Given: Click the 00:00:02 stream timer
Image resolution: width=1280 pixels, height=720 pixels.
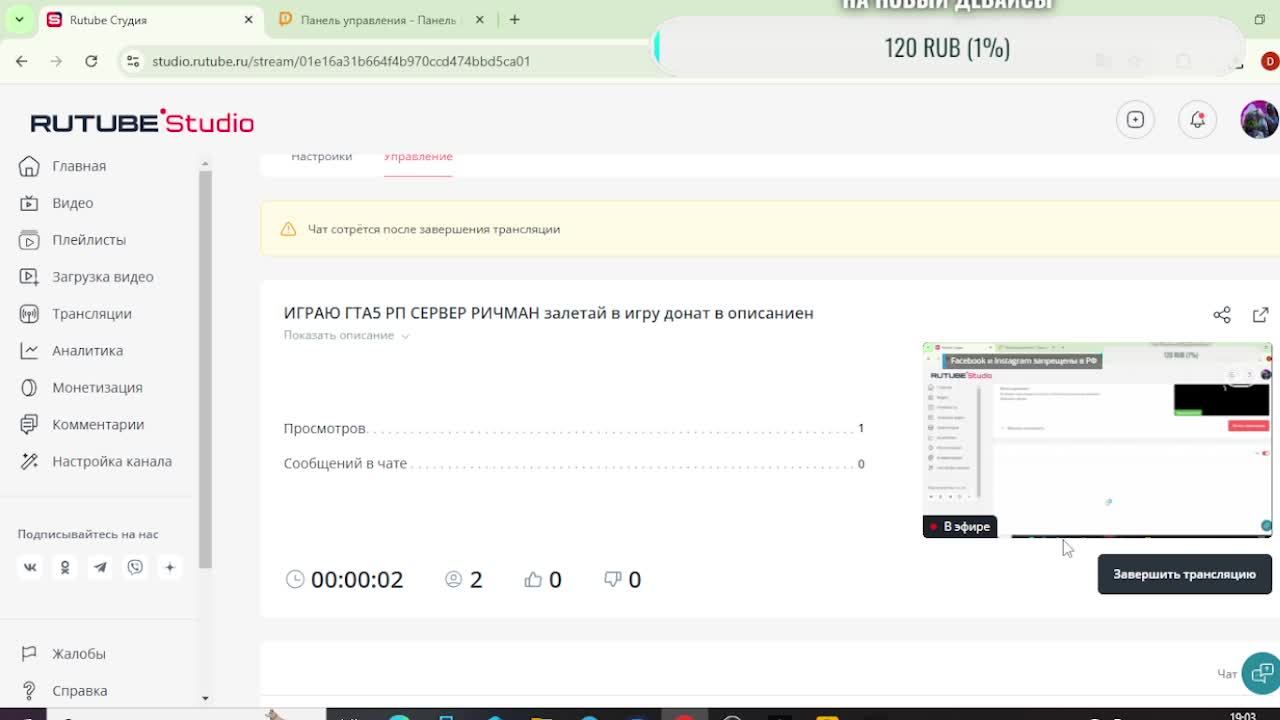Looking at the screenshot, I should pyautogui.click(x=357, y=579).
